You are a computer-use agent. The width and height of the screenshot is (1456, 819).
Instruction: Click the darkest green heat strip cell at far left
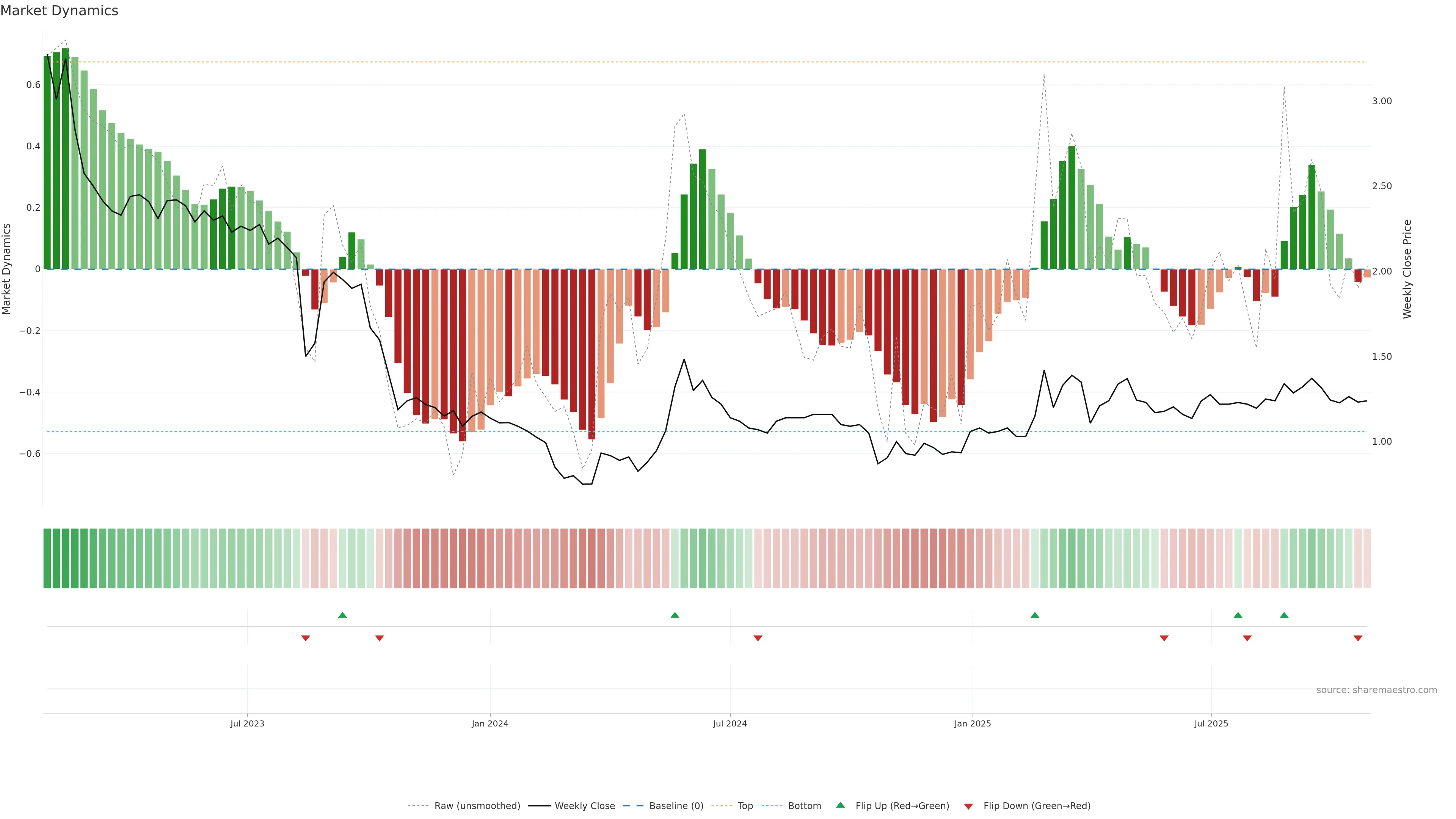pyautogui.click(x=47, y=558)
